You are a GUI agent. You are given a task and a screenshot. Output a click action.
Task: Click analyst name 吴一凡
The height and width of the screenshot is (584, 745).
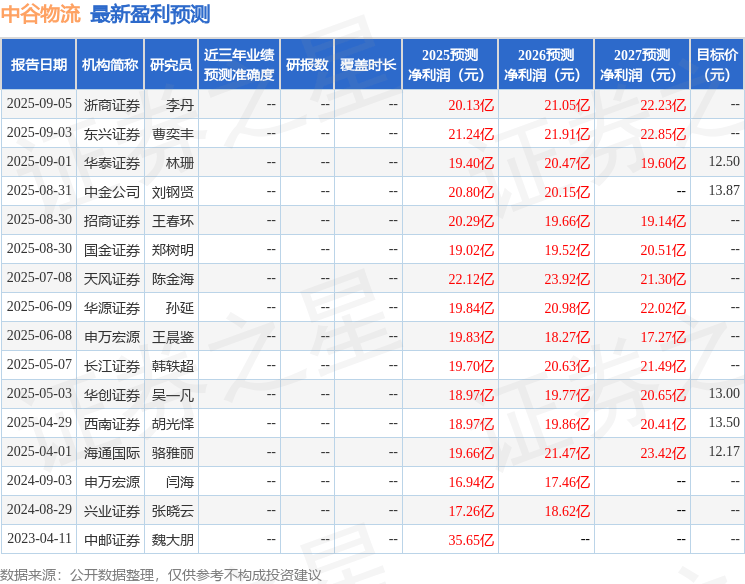coord(172,395)
